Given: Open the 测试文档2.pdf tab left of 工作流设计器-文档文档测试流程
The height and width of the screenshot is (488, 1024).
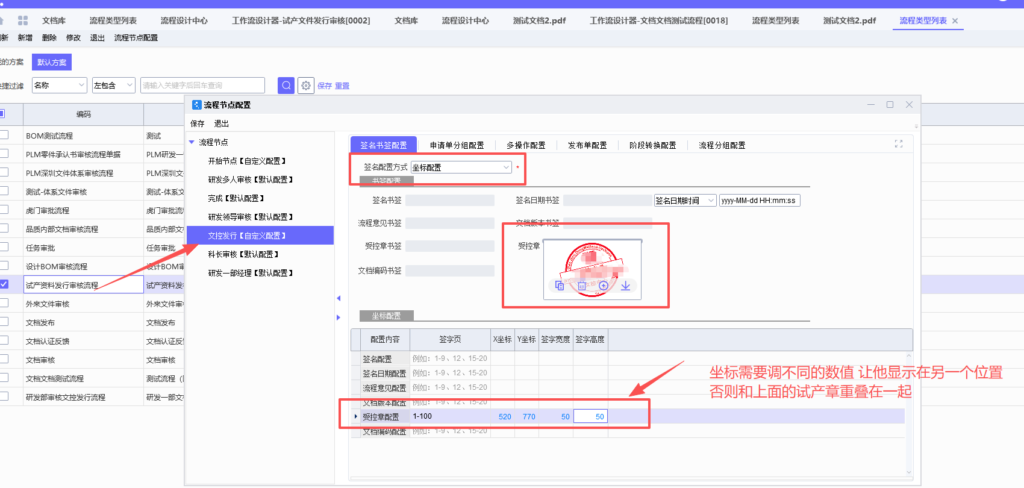Looking at the screenshot, I should coord(539,21).
